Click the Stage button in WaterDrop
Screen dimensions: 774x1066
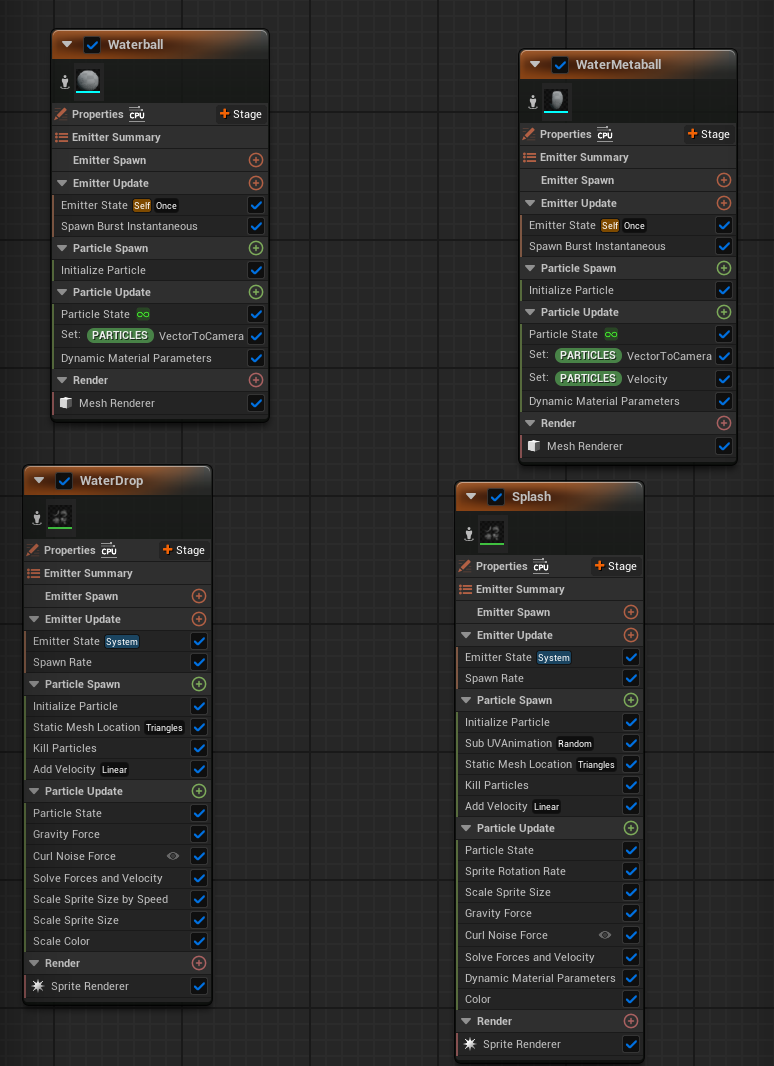[184, 550]
